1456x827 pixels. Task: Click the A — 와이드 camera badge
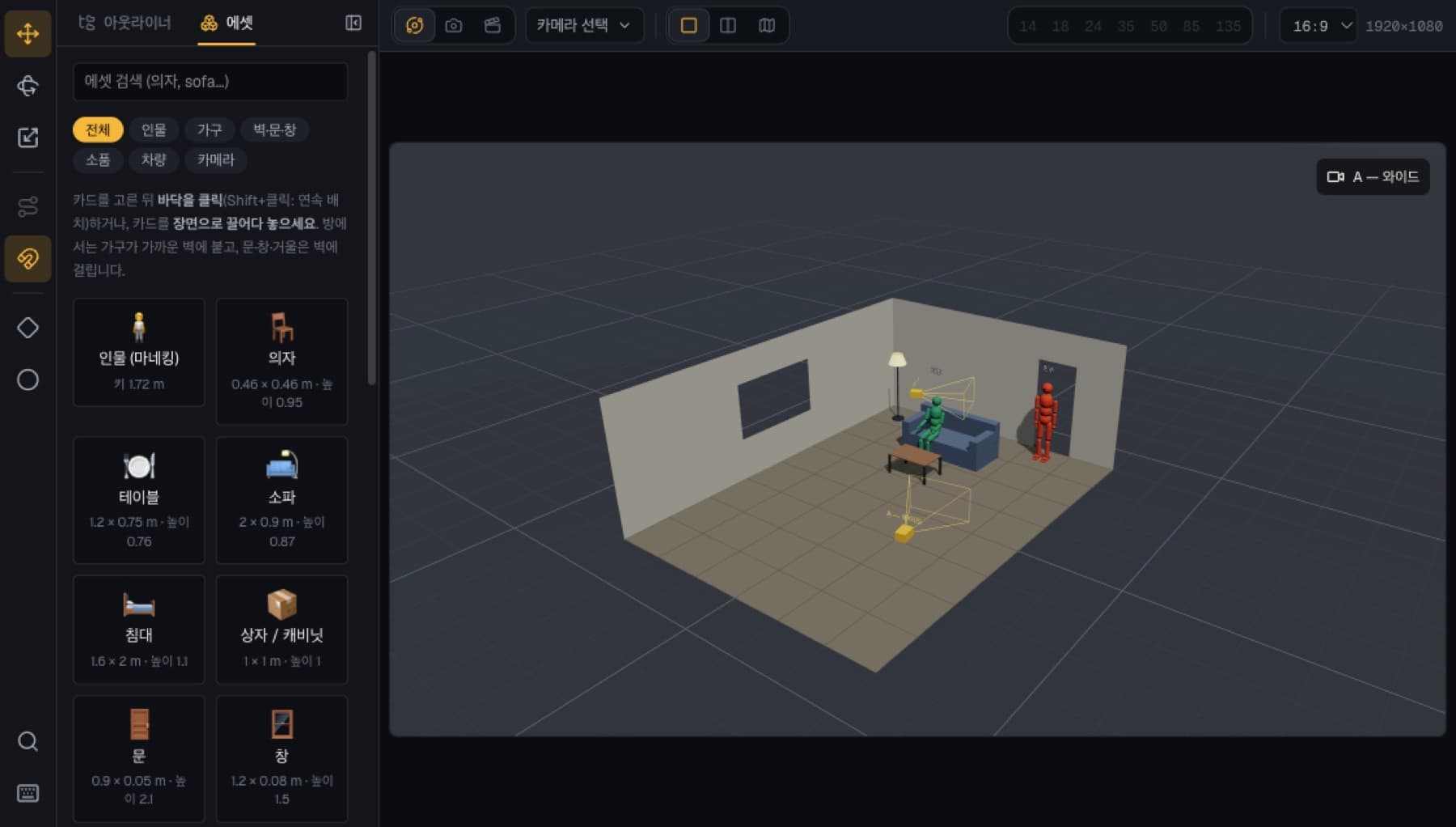point(1373,176)
